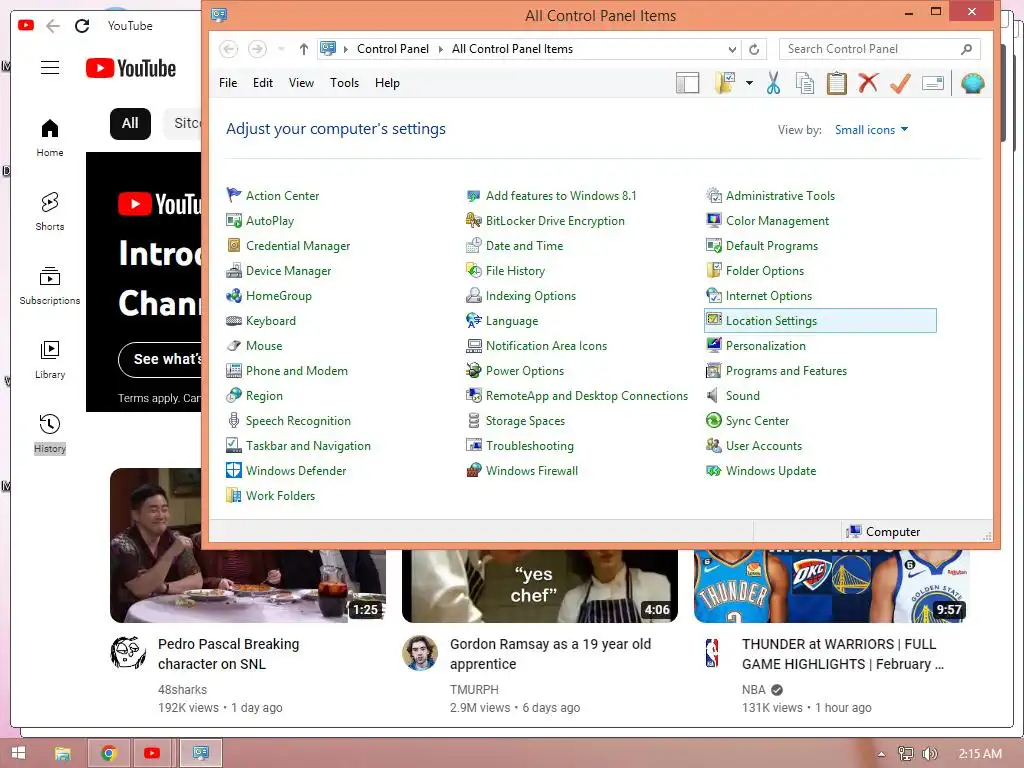
Task: Open Pedro Pascal SNL video thumbnail
Action: 248,545
